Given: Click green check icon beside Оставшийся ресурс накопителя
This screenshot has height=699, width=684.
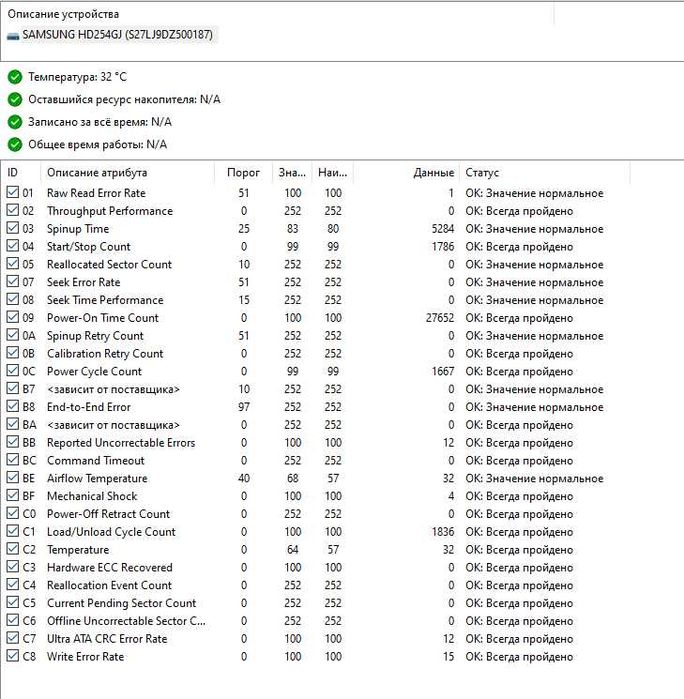Looking at the screenshot, I should point(15,99).
